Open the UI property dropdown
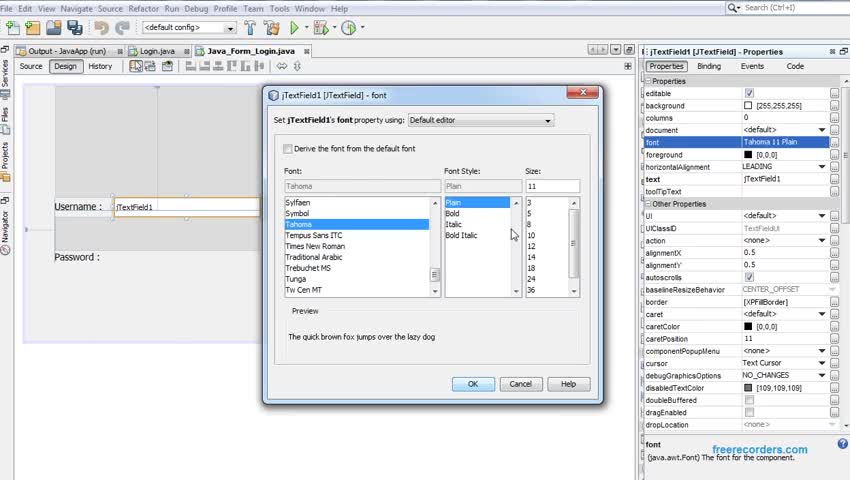Viewport: 850px width, 480px height. 822,216
